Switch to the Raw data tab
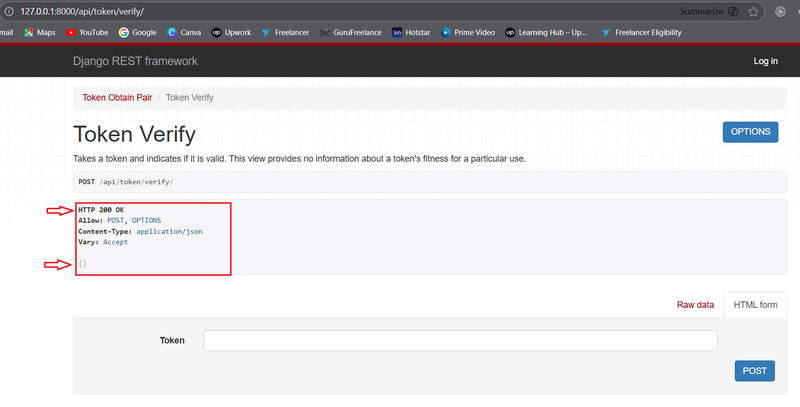 pos(695,305)
